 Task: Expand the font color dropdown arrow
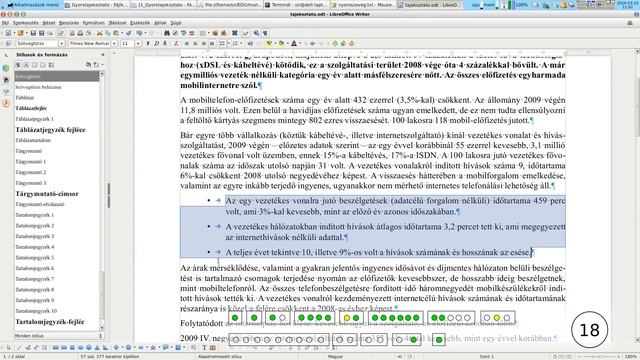300,43
